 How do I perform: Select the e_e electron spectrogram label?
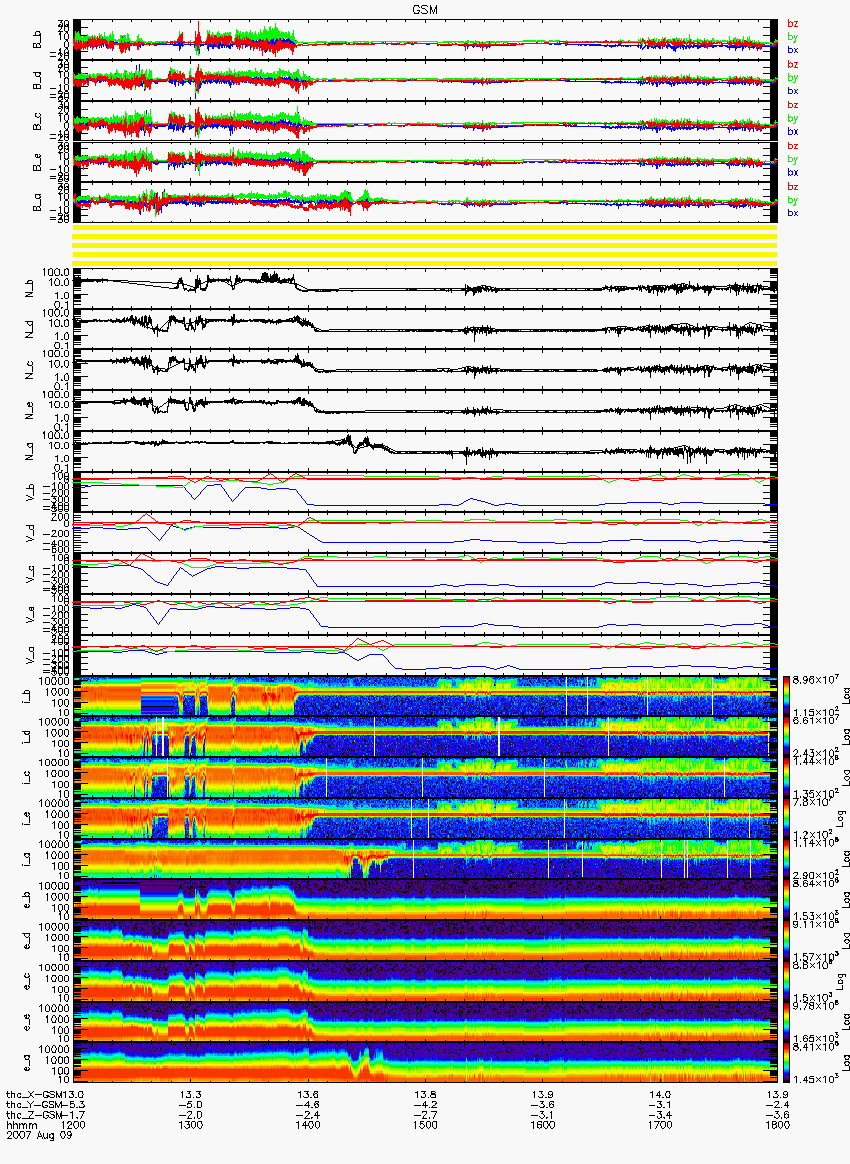27,1021
